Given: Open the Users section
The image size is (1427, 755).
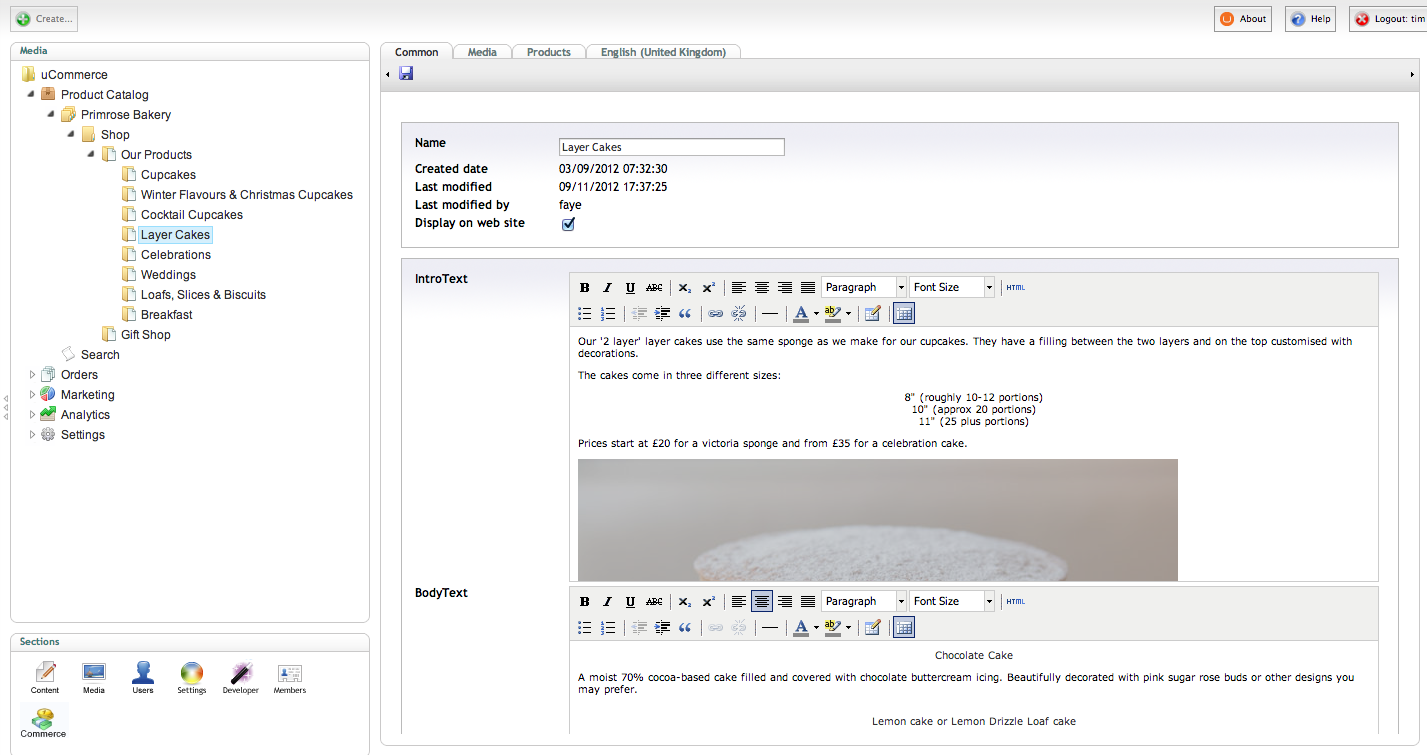Looking at the screenshot, I should pos(143,678).
